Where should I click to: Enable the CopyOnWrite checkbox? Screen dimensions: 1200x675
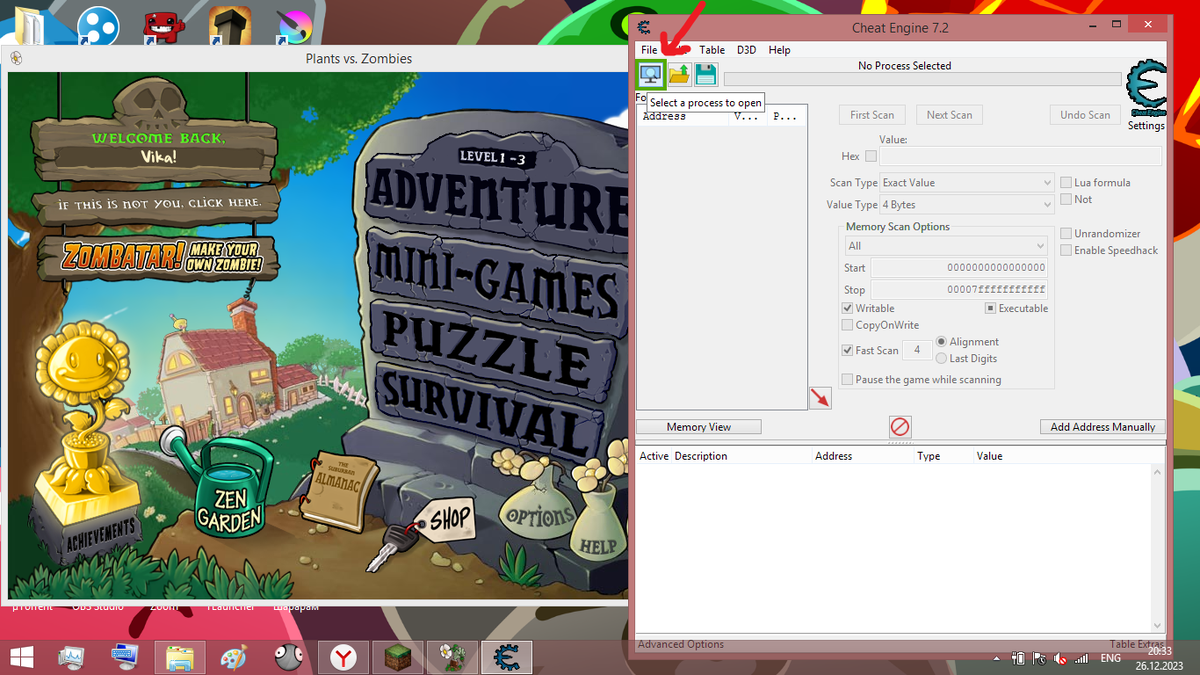(848, 325)
